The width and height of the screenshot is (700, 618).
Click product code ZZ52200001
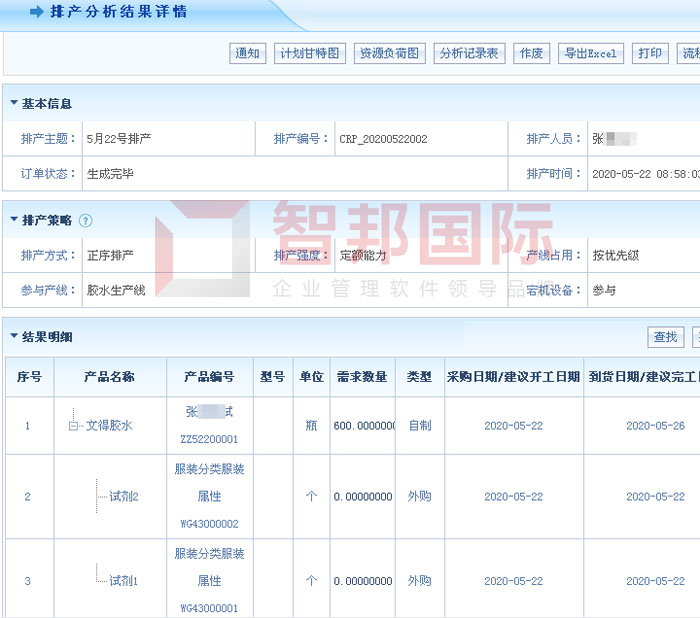(209, 439)
